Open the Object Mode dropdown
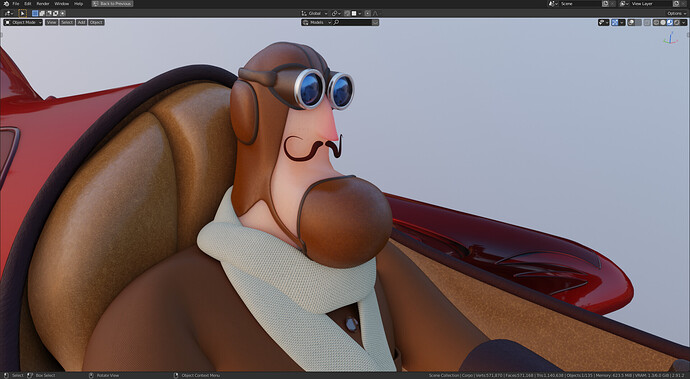The image size is (690, 379). pyautogui.click(x=23, y=22)
